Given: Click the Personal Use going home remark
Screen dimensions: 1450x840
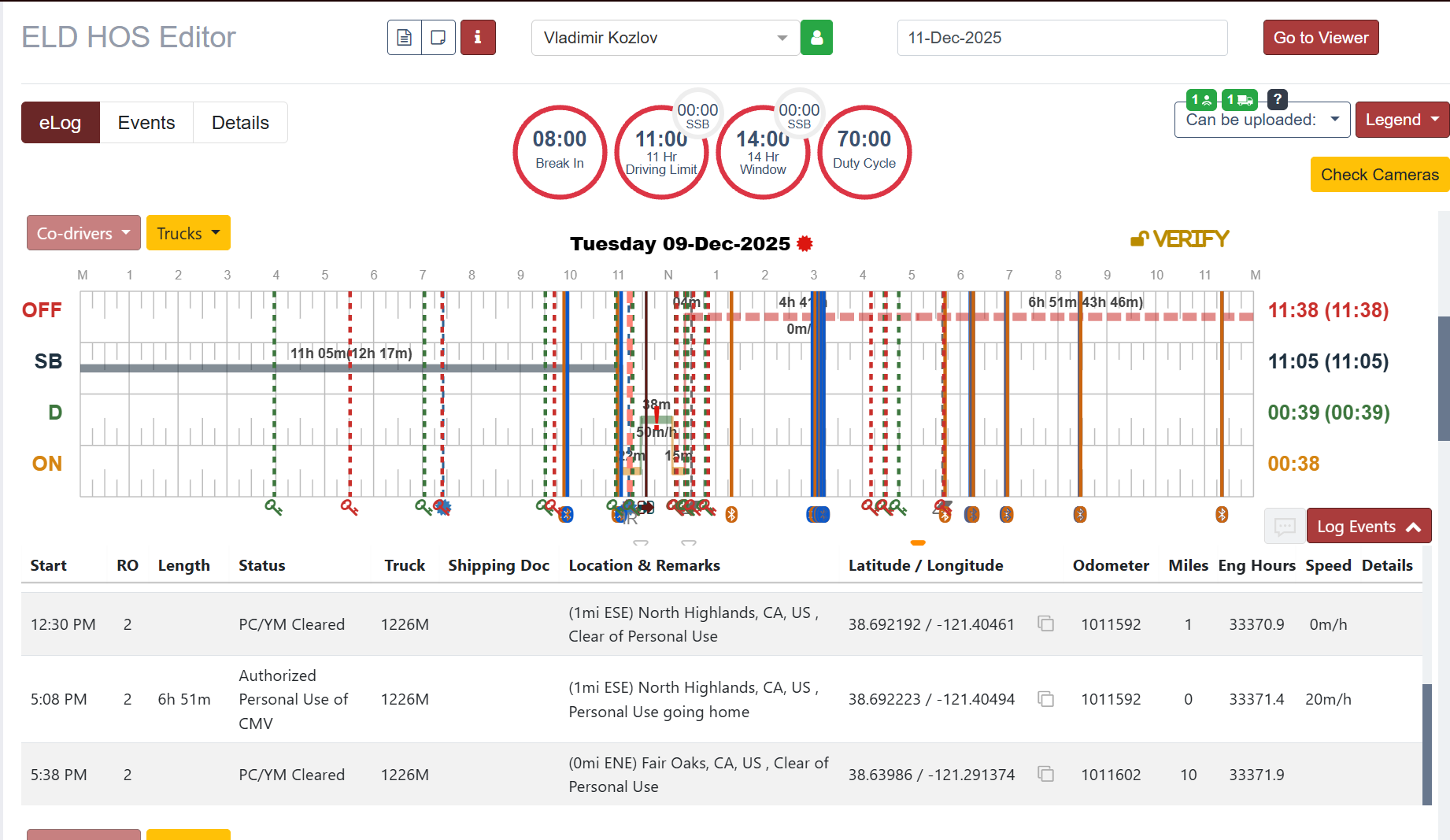Looking at the screenshot, I should [659, 712].
